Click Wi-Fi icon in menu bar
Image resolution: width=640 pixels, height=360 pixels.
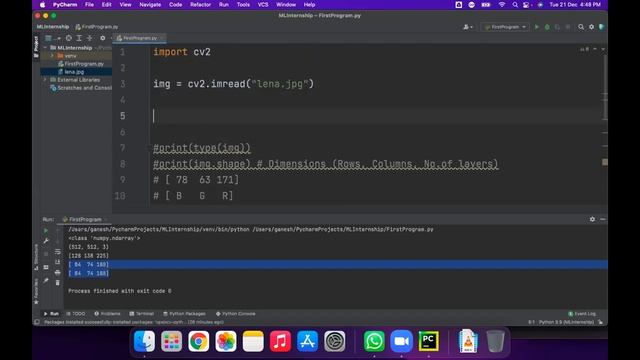tap(502, 5)
